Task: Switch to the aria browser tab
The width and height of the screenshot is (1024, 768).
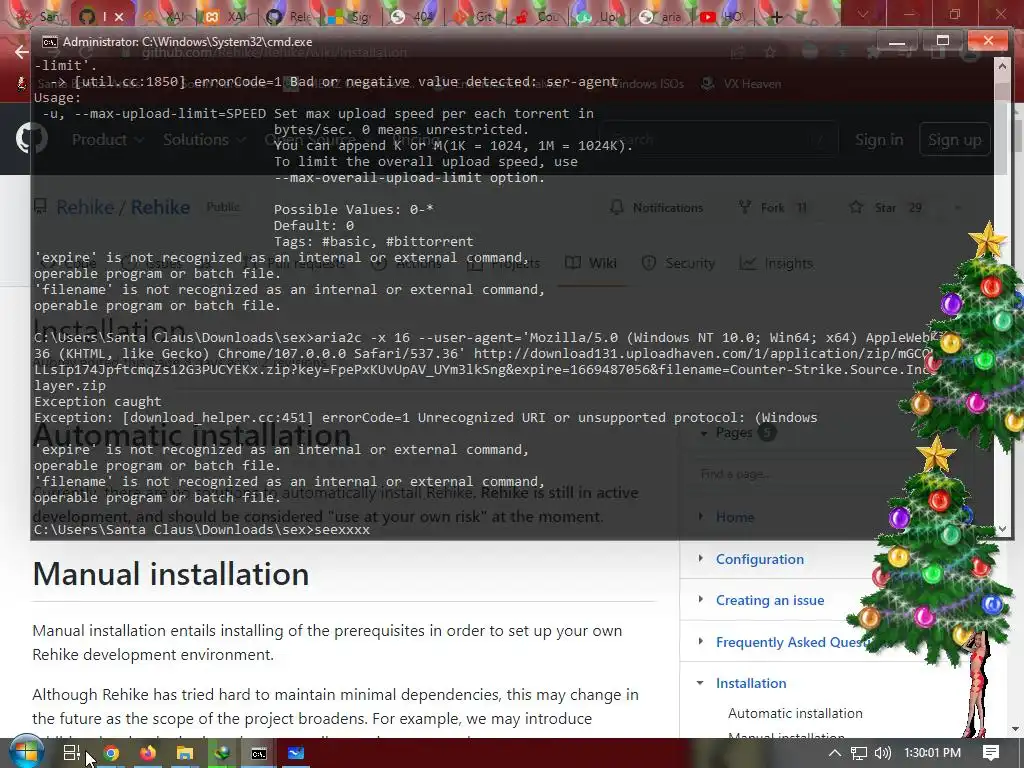Action: coord(662,16)
